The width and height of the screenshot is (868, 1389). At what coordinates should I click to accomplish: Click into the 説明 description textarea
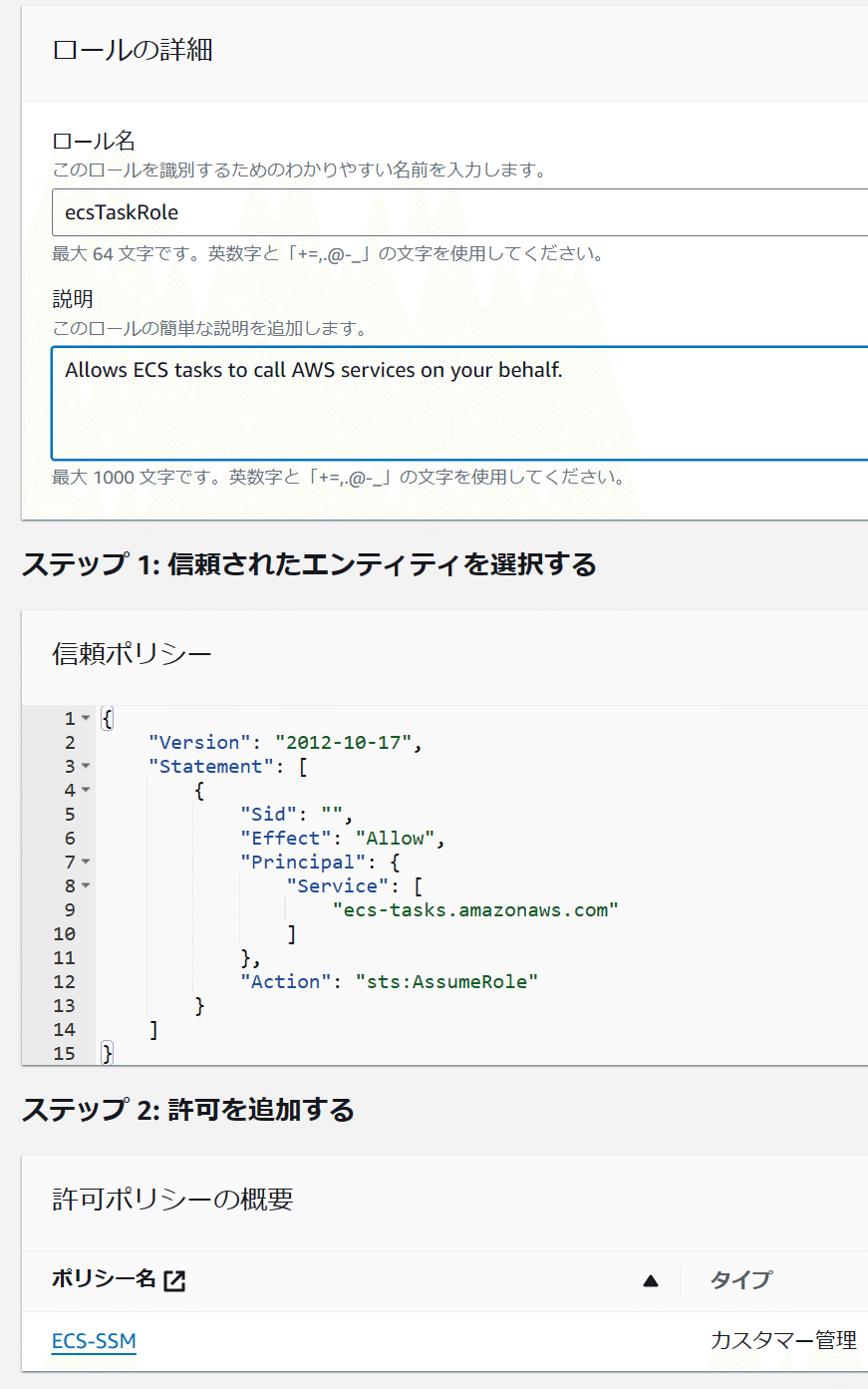459,404
